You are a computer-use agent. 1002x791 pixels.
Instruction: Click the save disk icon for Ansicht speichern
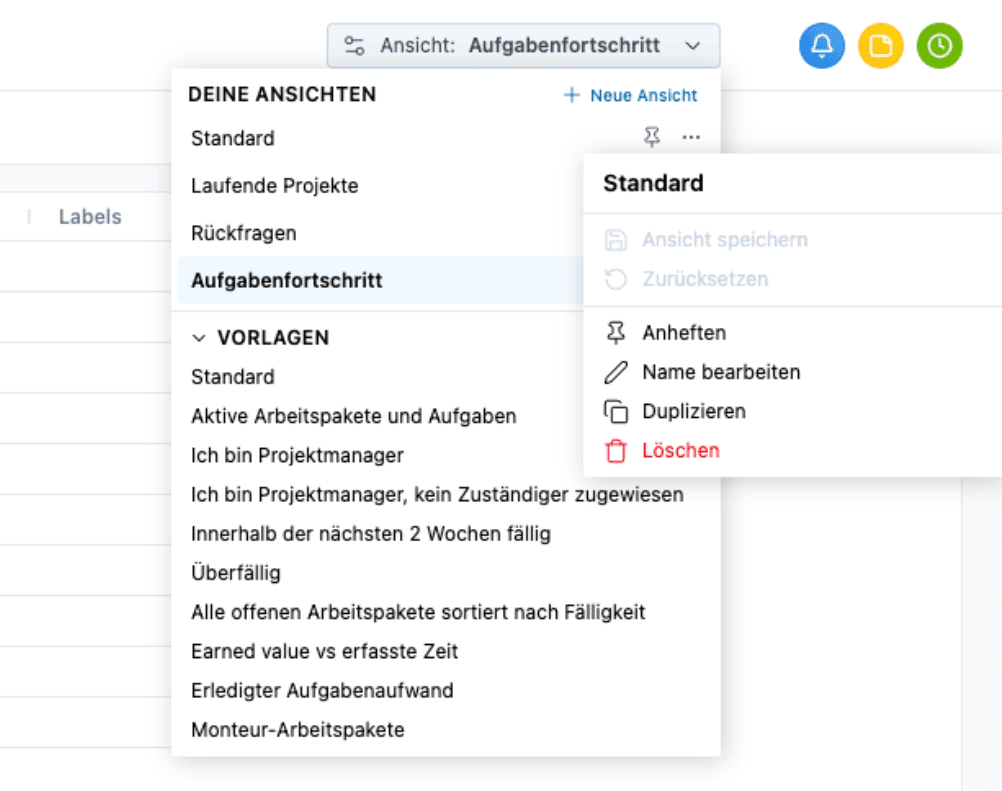615,240
